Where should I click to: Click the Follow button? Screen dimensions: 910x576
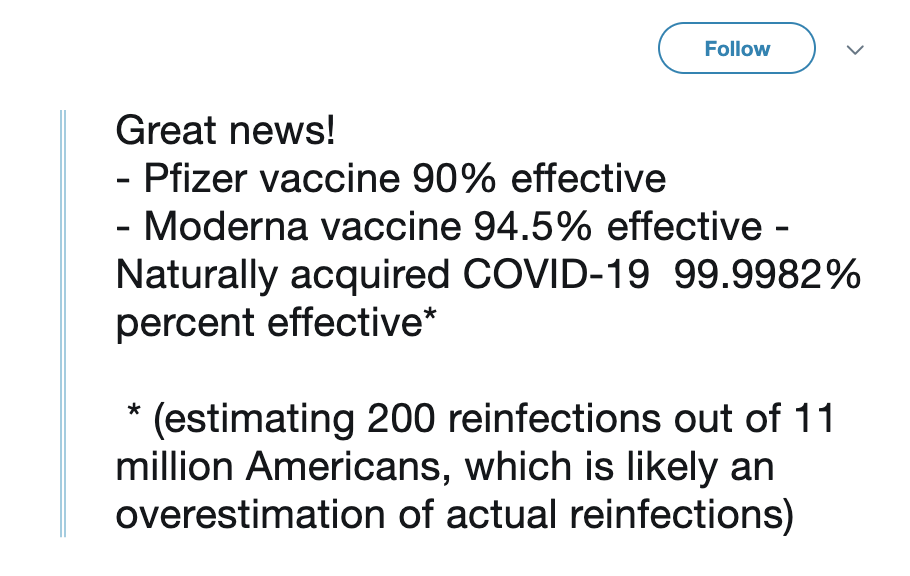click(737, 49)
